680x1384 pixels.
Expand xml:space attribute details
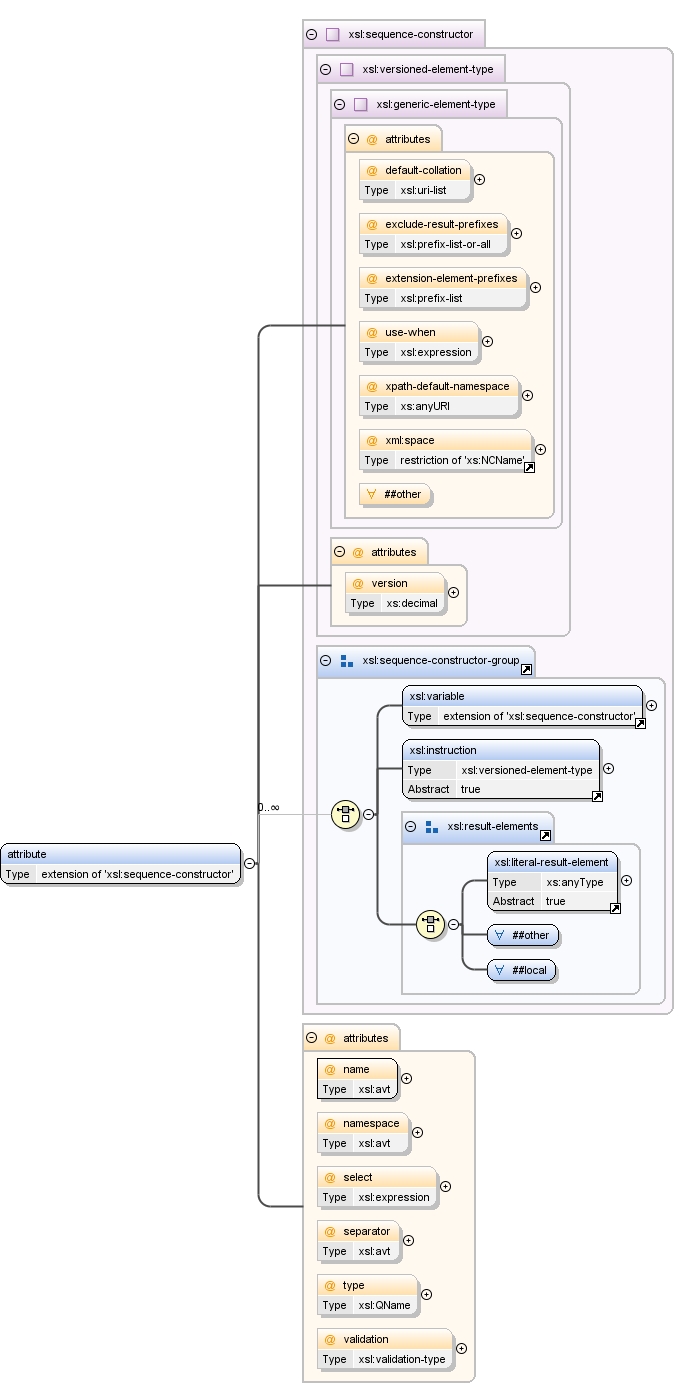[540, 450]
